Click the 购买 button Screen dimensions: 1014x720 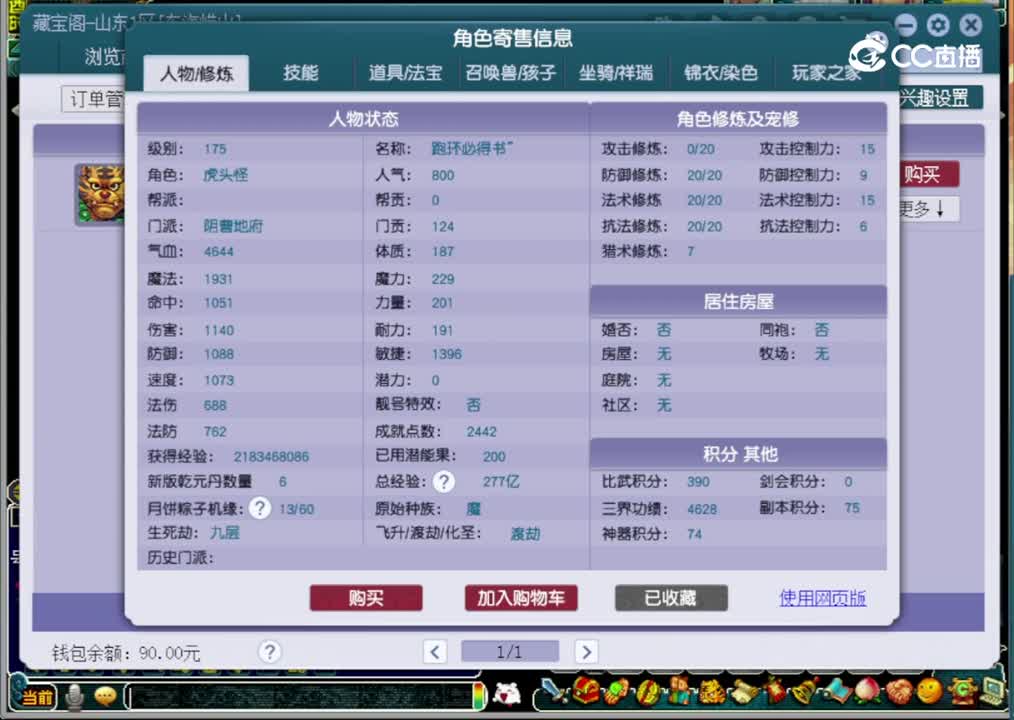coord(366,598)
